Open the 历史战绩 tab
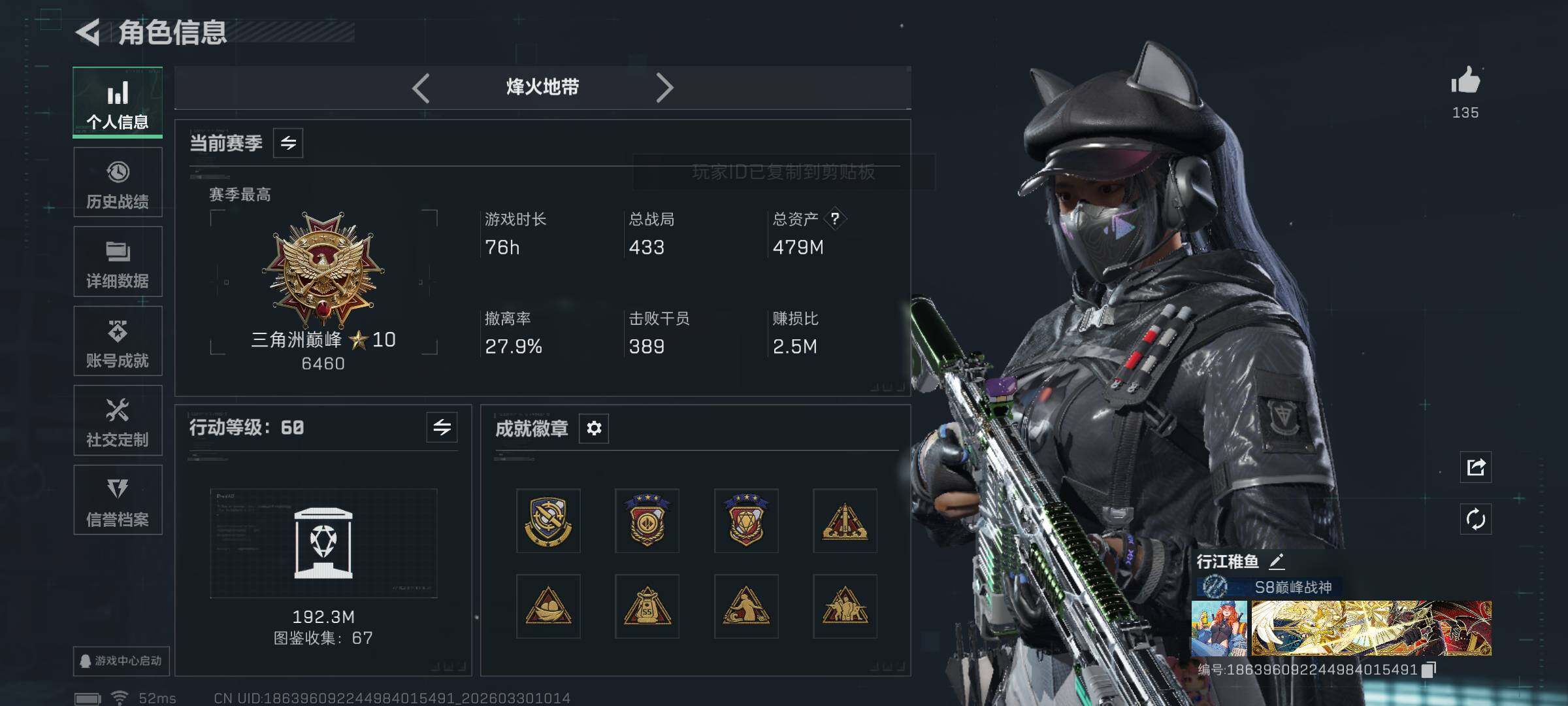Viewport: 1568px width, 706px height. (118, 182)
